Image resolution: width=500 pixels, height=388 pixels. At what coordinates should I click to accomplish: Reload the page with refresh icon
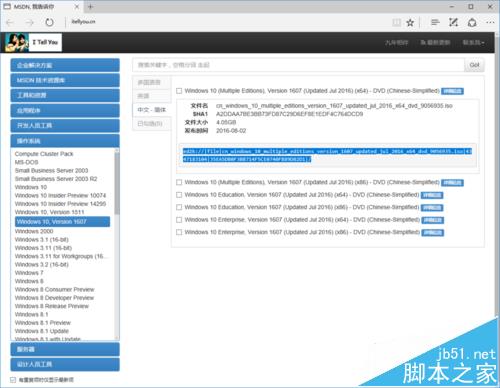pyautogui.click(x=49, y=23)
